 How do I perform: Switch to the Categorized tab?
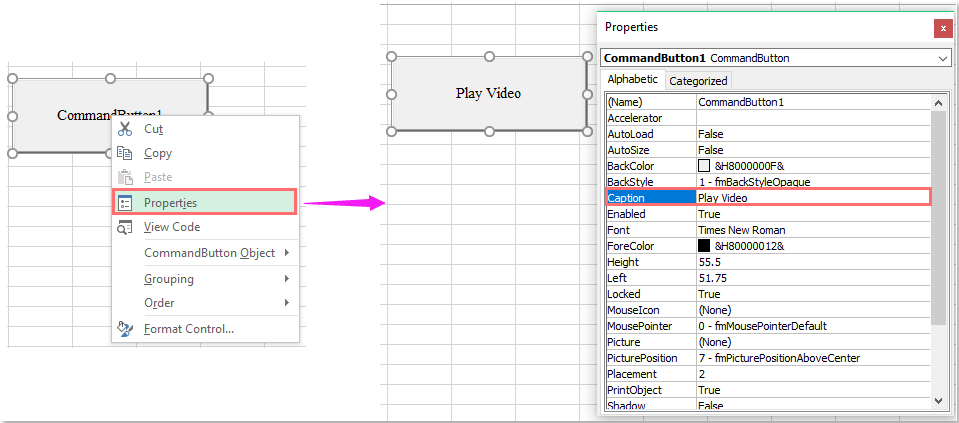click(x=698, y=81)
